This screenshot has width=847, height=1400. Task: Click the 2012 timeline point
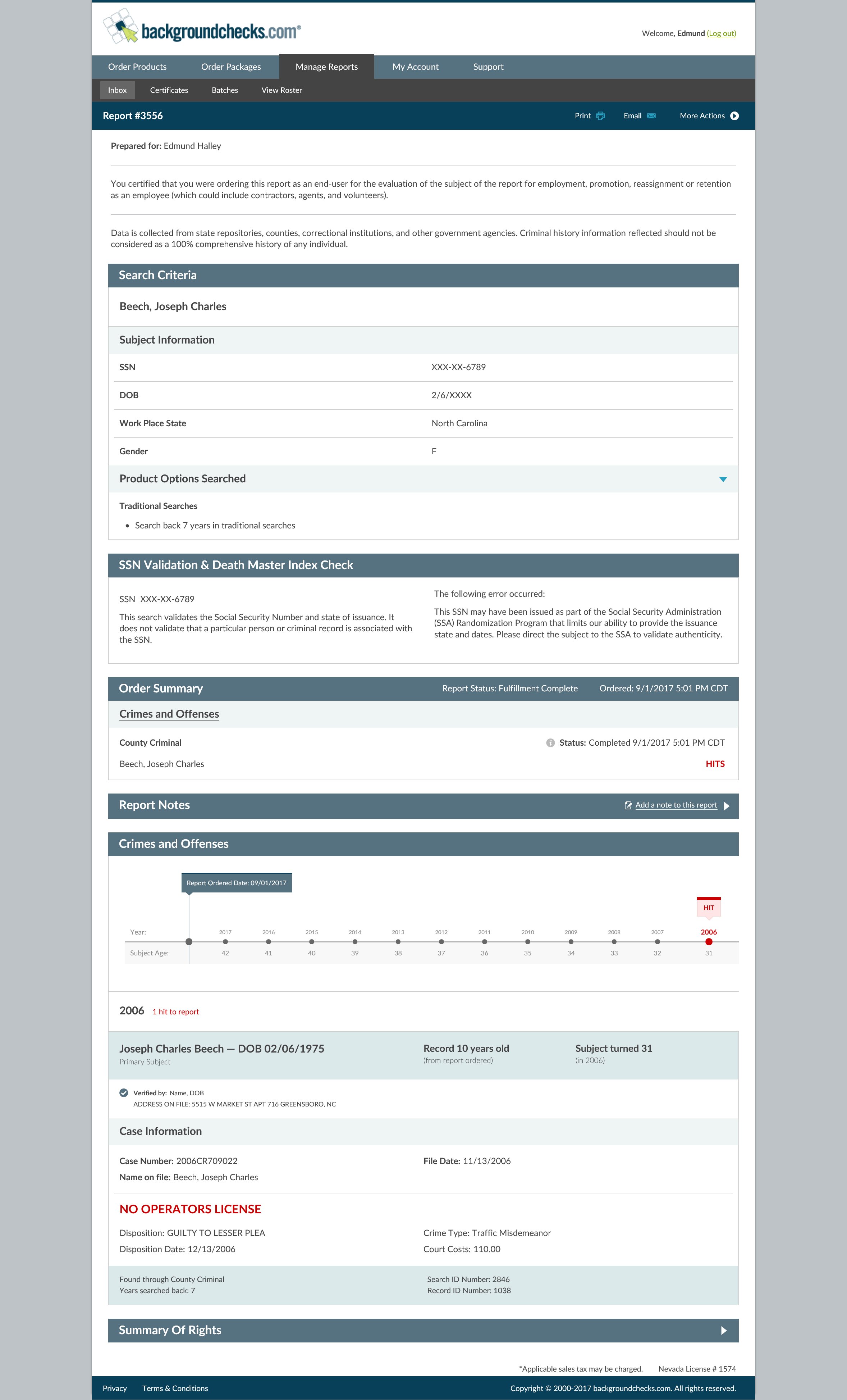(x=441, y=941)
